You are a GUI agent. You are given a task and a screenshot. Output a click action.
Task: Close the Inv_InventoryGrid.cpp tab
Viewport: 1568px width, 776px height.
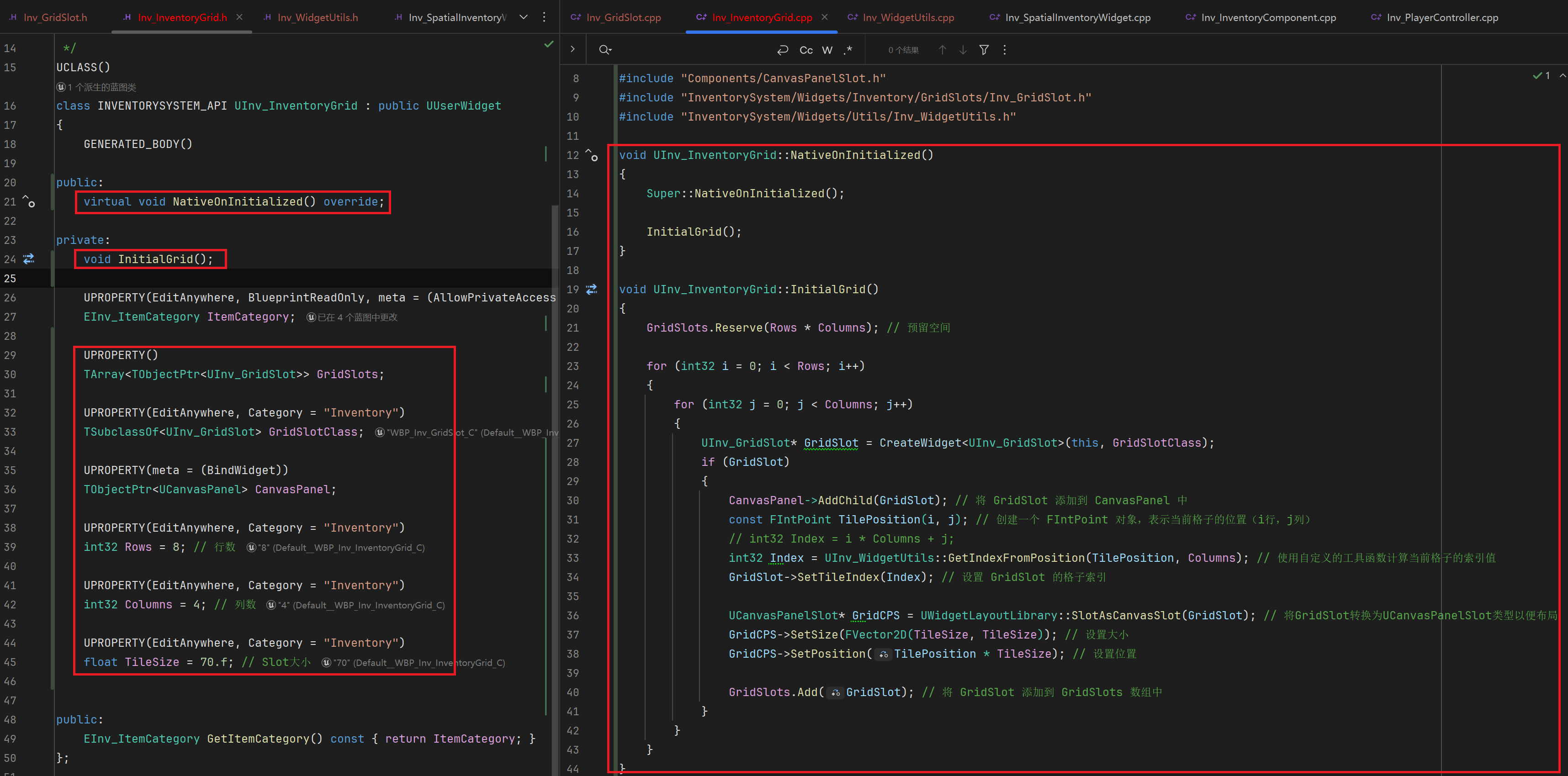pos(825,17)
